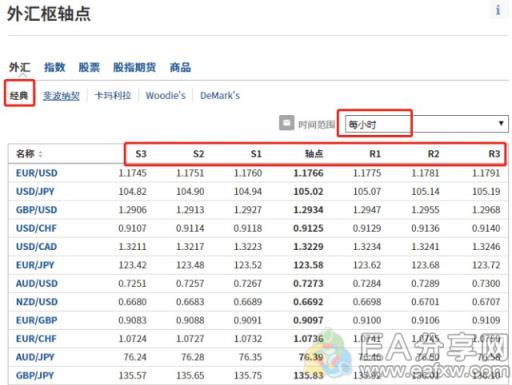Switch to the 商品 tab

coord(180,67)
